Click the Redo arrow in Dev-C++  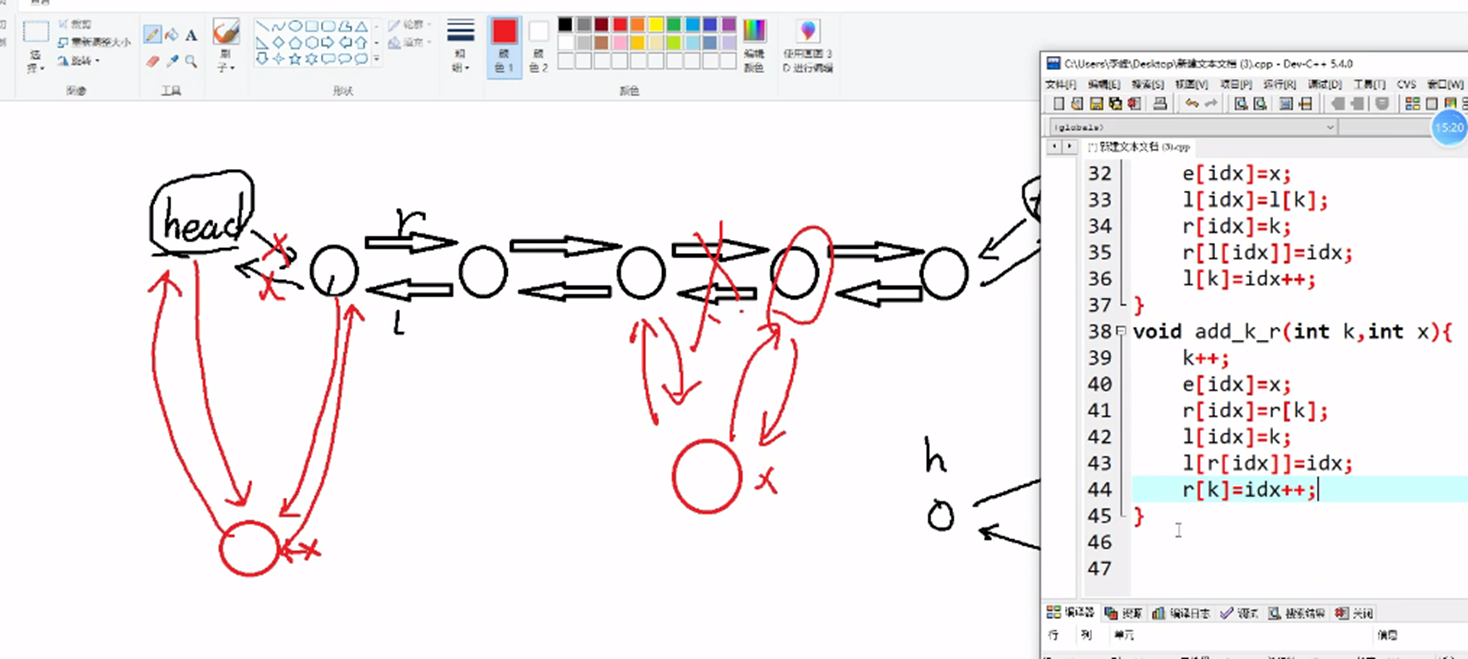tap(1211, 104)
